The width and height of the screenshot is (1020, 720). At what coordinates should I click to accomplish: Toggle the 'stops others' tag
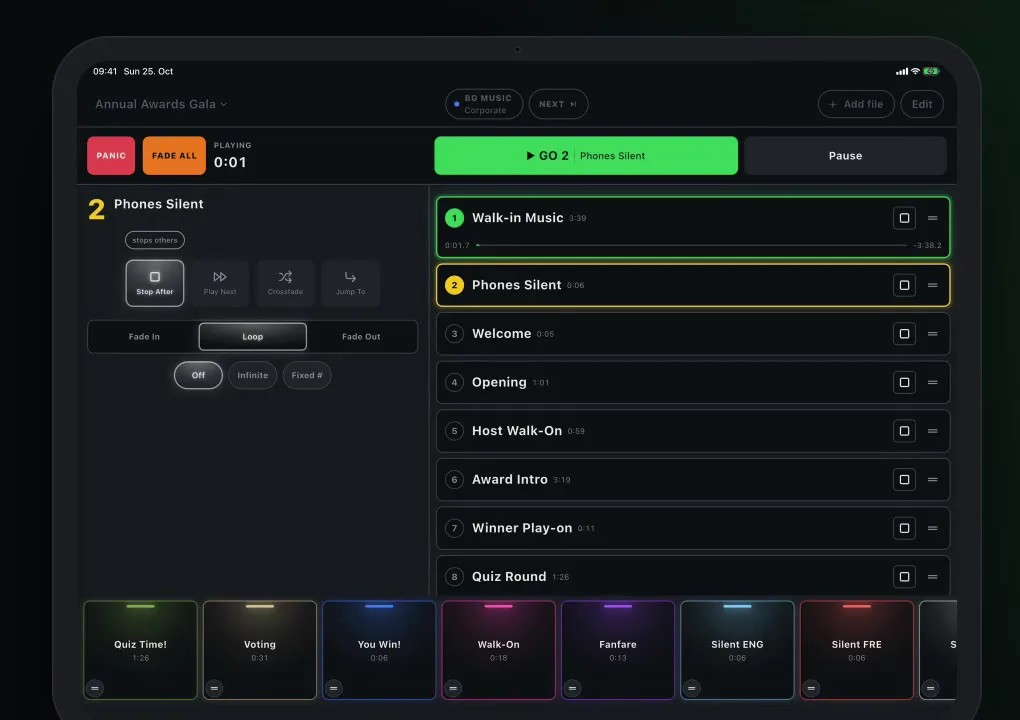pos(155,240)
